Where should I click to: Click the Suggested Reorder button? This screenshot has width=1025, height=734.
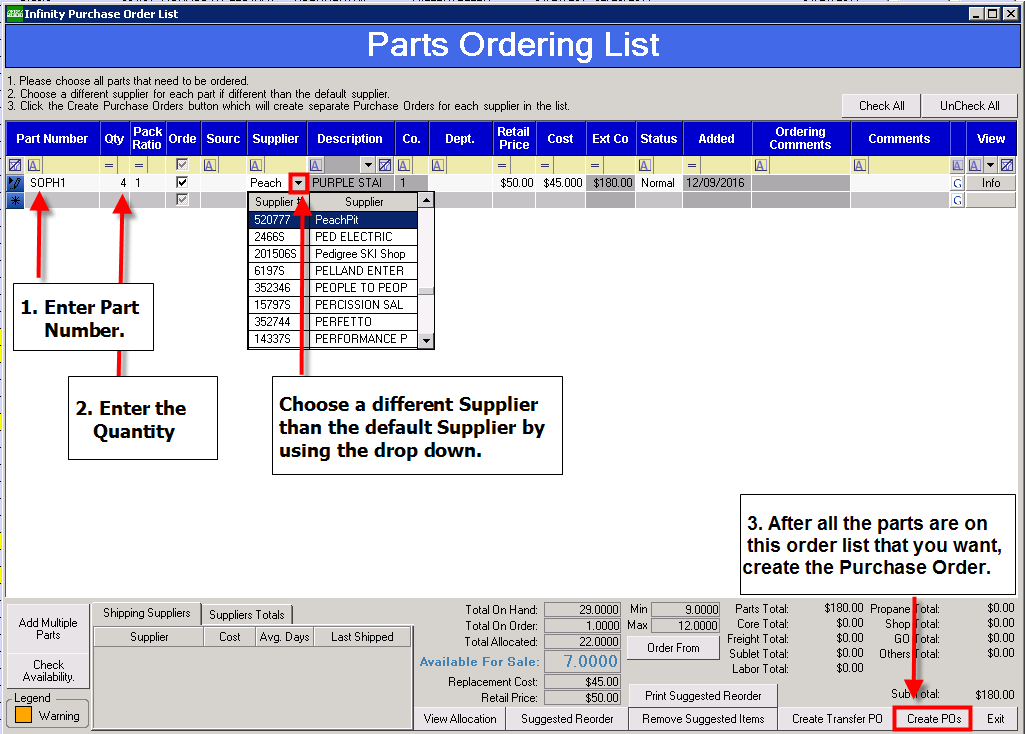coord(567,719)
